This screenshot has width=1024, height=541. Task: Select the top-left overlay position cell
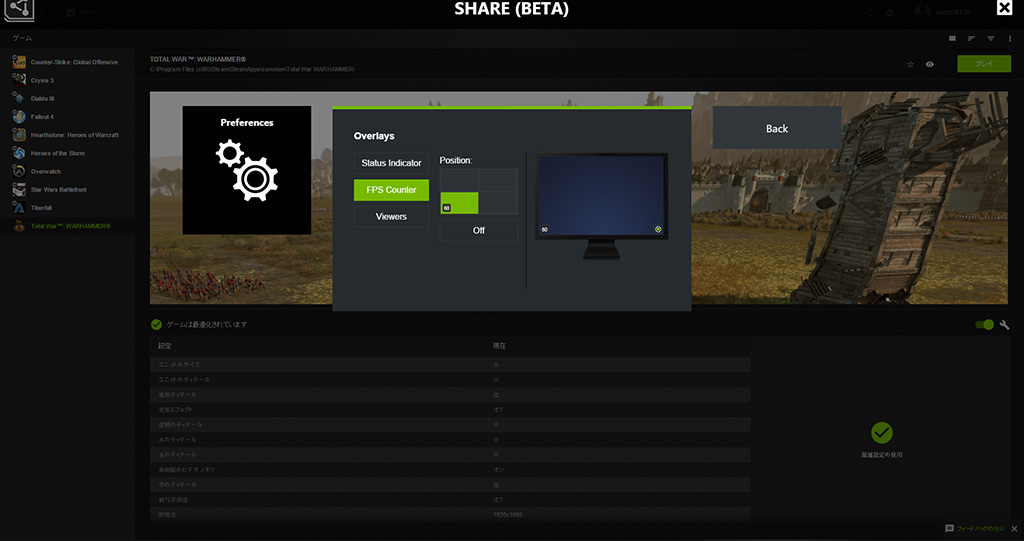459,180
